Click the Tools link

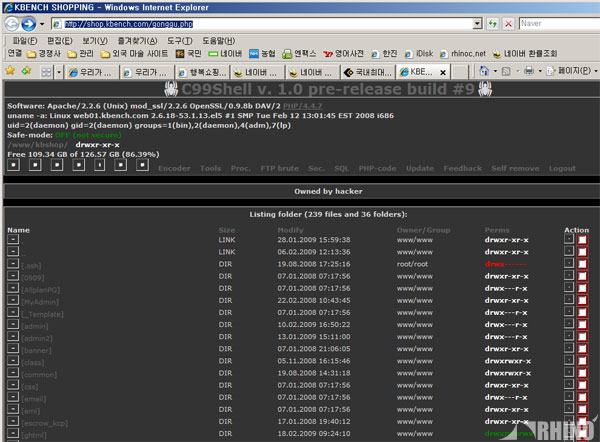click(x=210, y=168)
